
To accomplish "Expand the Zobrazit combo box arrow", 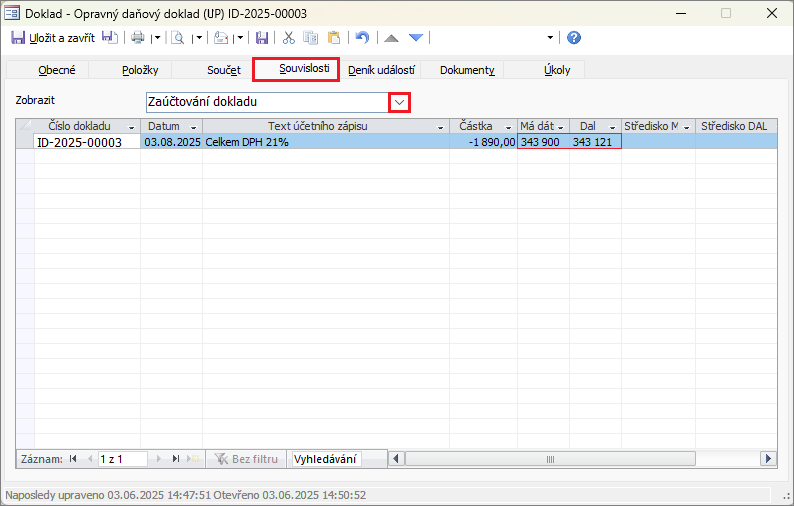I will click(400, 102).
